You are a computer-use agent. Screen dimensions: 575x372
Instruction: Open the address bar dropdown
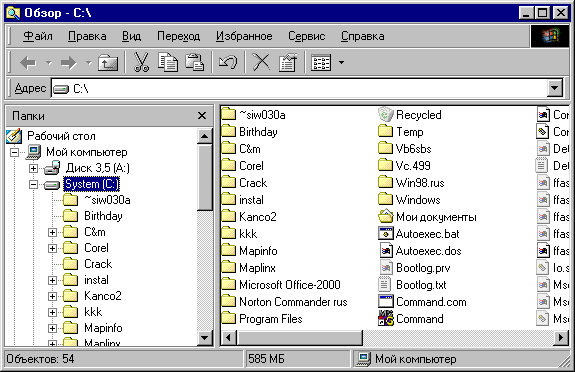coord(554,88)
